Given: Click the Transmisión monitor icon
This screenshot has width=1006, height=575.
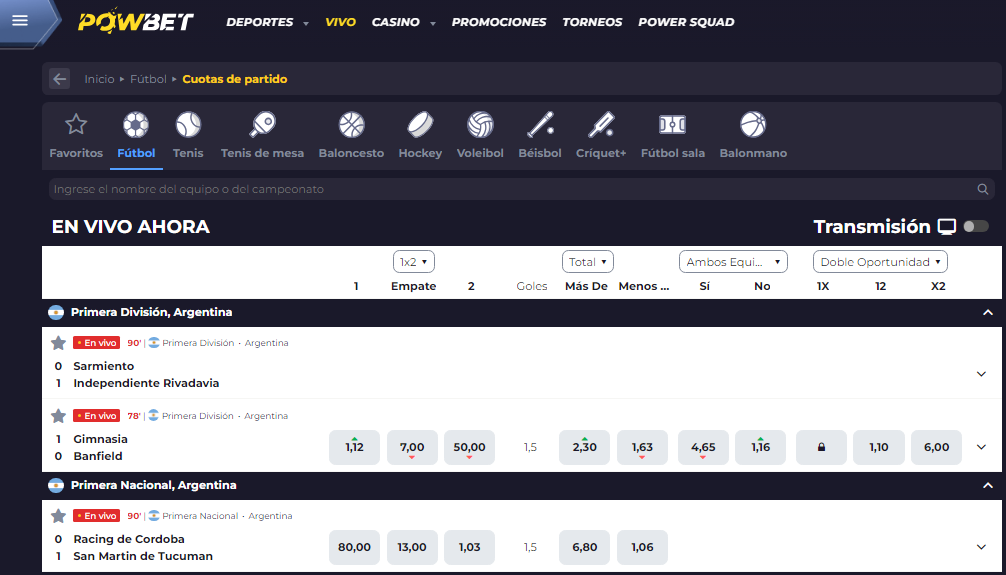Looking at the screenshot, I should tap(947, 227).
